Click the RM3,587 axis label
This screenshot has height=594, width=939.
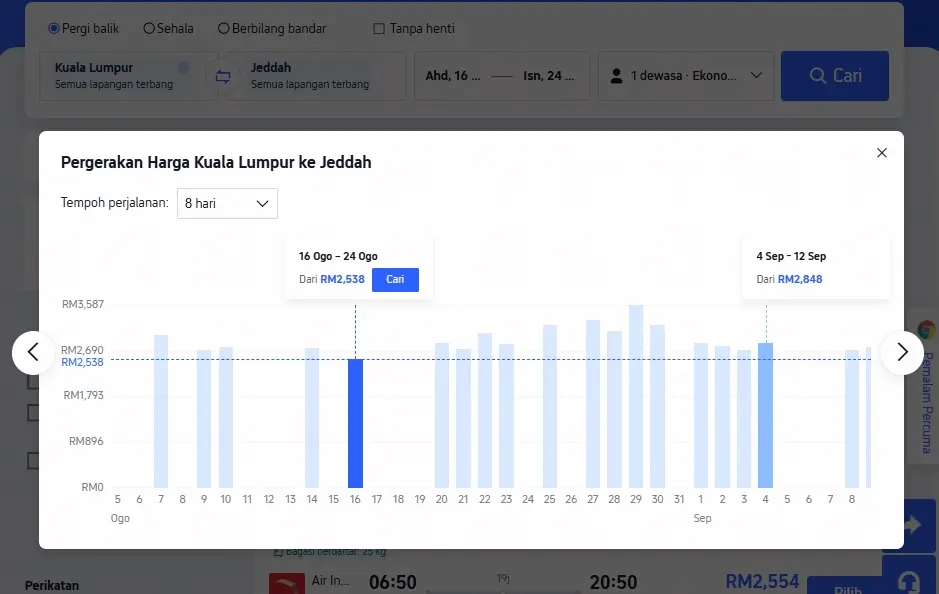coord(83,304)
